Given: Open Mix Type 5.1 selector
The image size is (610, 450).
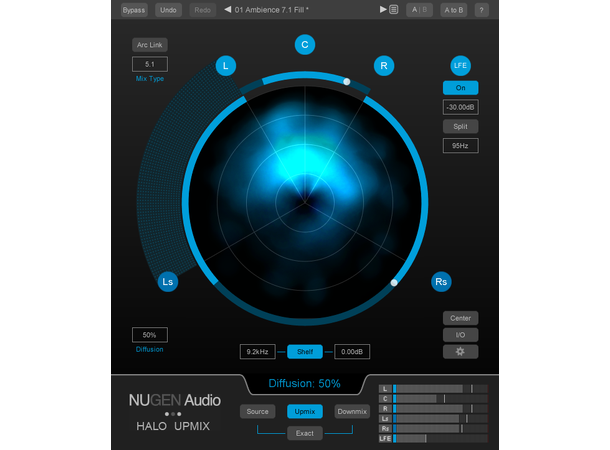Looking at the screenshot, I should pos(150,64).
